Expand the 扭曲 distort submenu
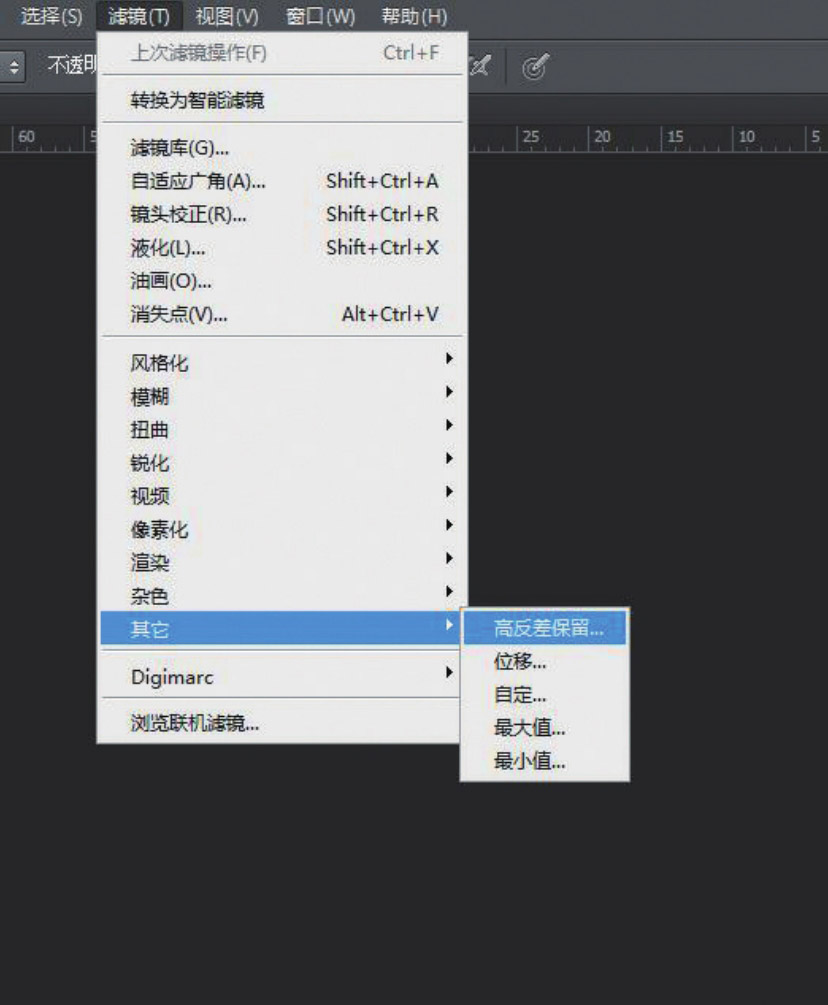Screen dimensions: 828x1005 [282, 429]
